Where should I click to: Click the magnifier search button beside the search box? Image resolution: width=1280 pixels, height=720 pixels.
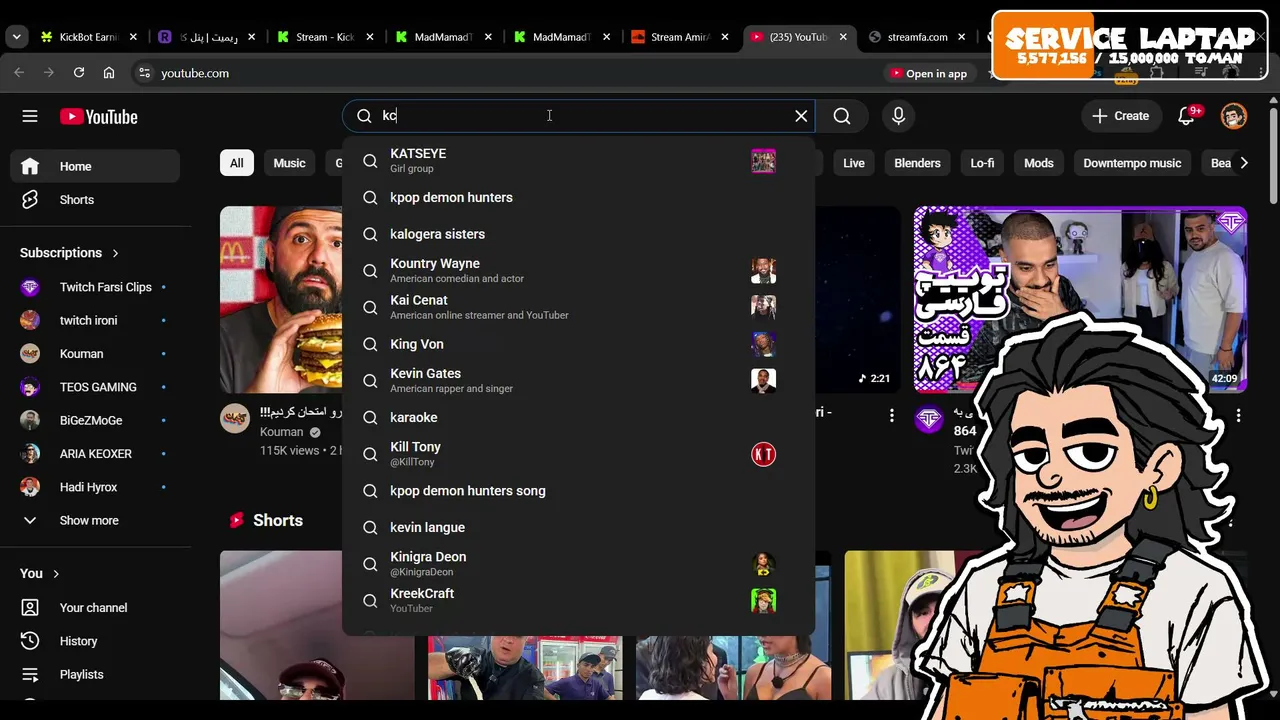click(x=842, y=116)
